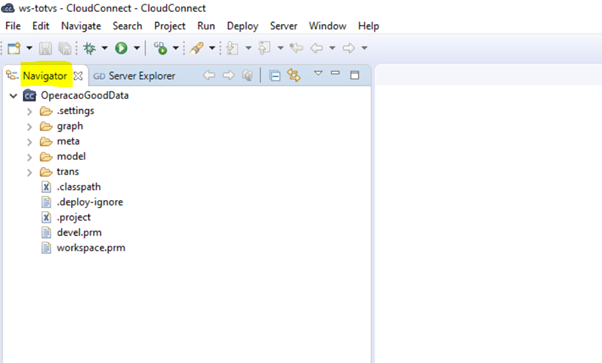Open the Previous Annotation dropdown arrow
This screenshot has width=602, height=363.
pyautogui.click(x=281, y=48)
